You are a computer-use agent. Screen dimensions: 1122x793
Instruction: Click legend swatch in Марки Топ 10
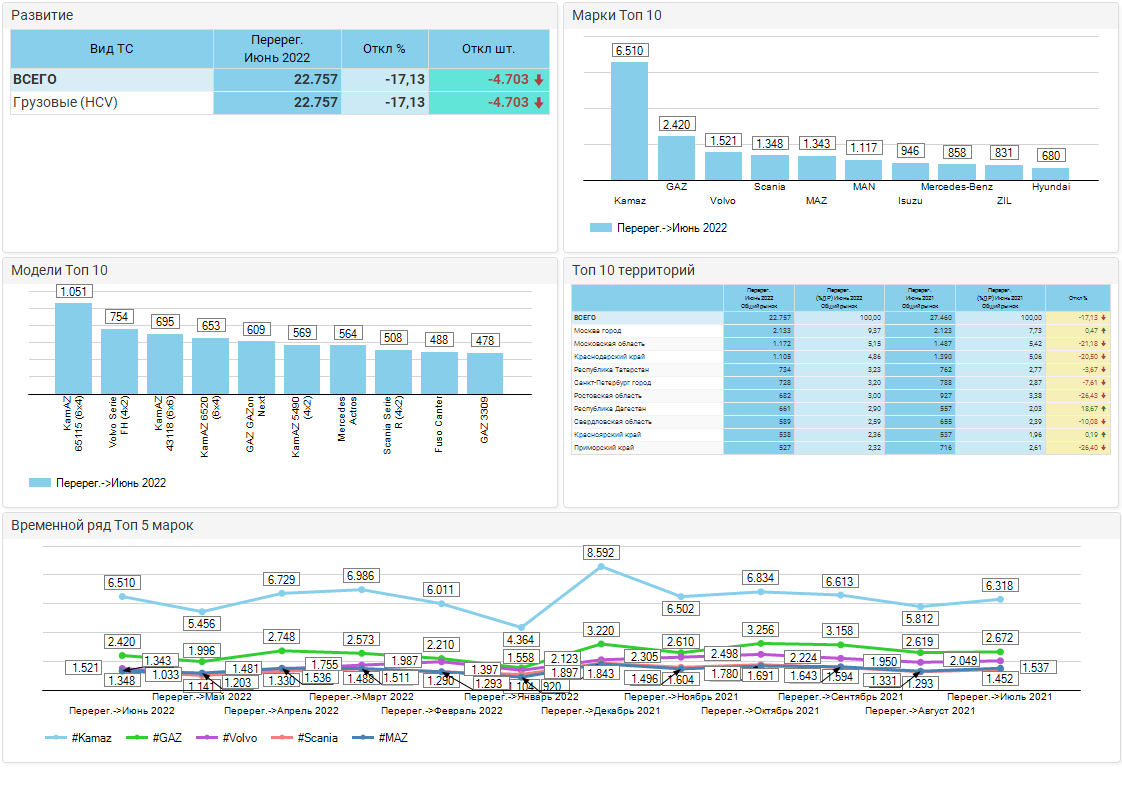(600, 228)
